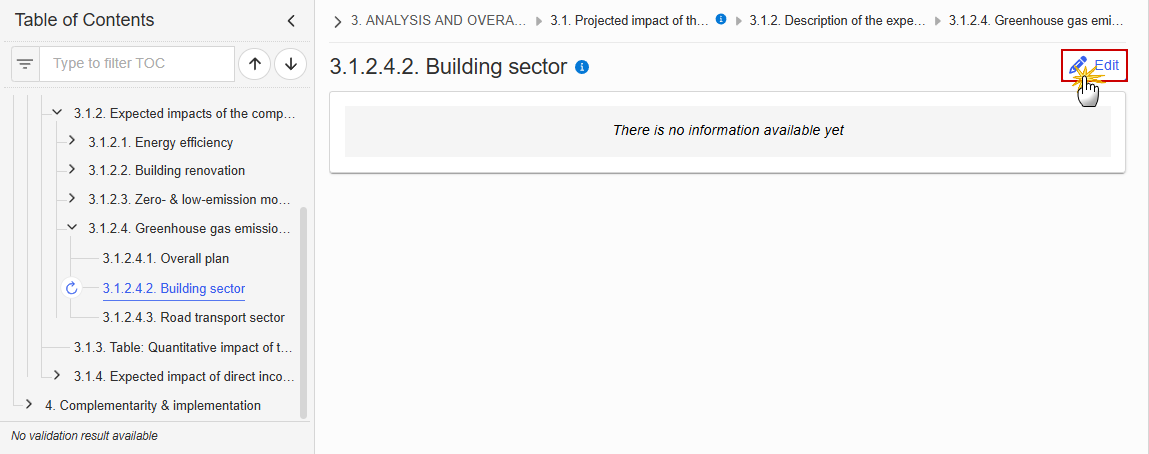Viewport: 1149px width, 454px height.
Task: Click the Edit button
Action: point(1094,65)
